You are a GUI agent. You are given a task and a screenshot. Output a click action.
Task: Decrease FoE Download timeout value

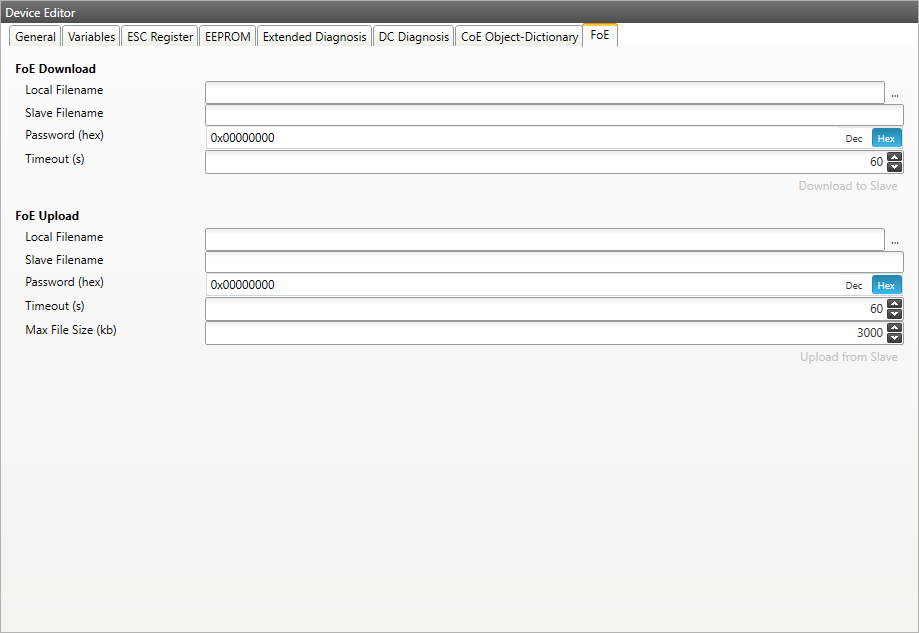tap(895, 167)
